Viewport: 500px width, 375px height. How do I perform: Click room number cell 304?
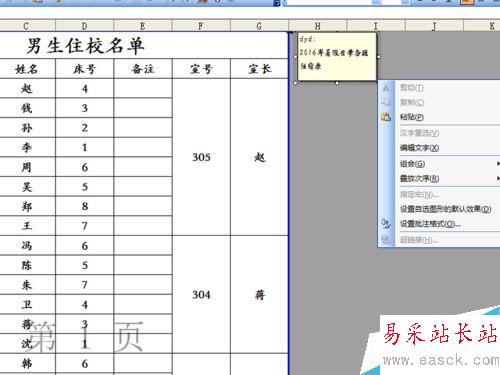[x=201, y=295]
